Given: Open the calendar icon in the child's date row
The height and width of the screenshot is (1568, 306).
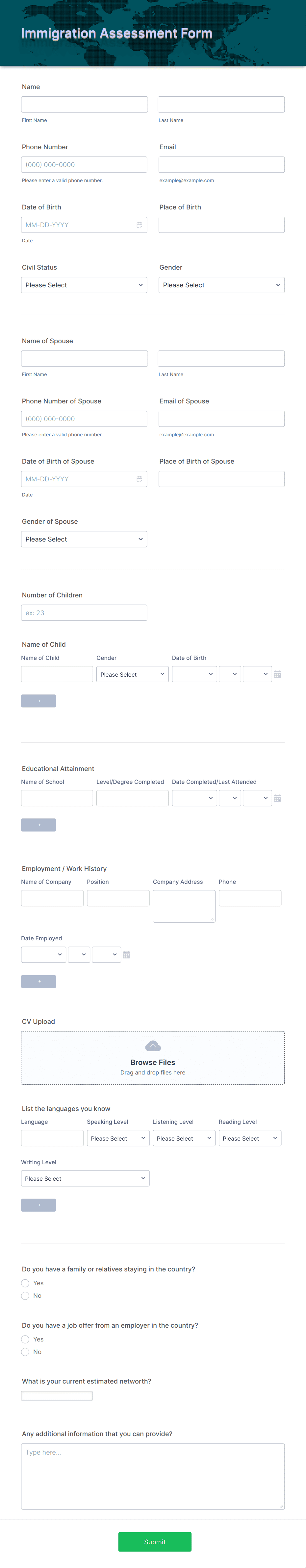Looking at the screenshot, I should (278, 674).
